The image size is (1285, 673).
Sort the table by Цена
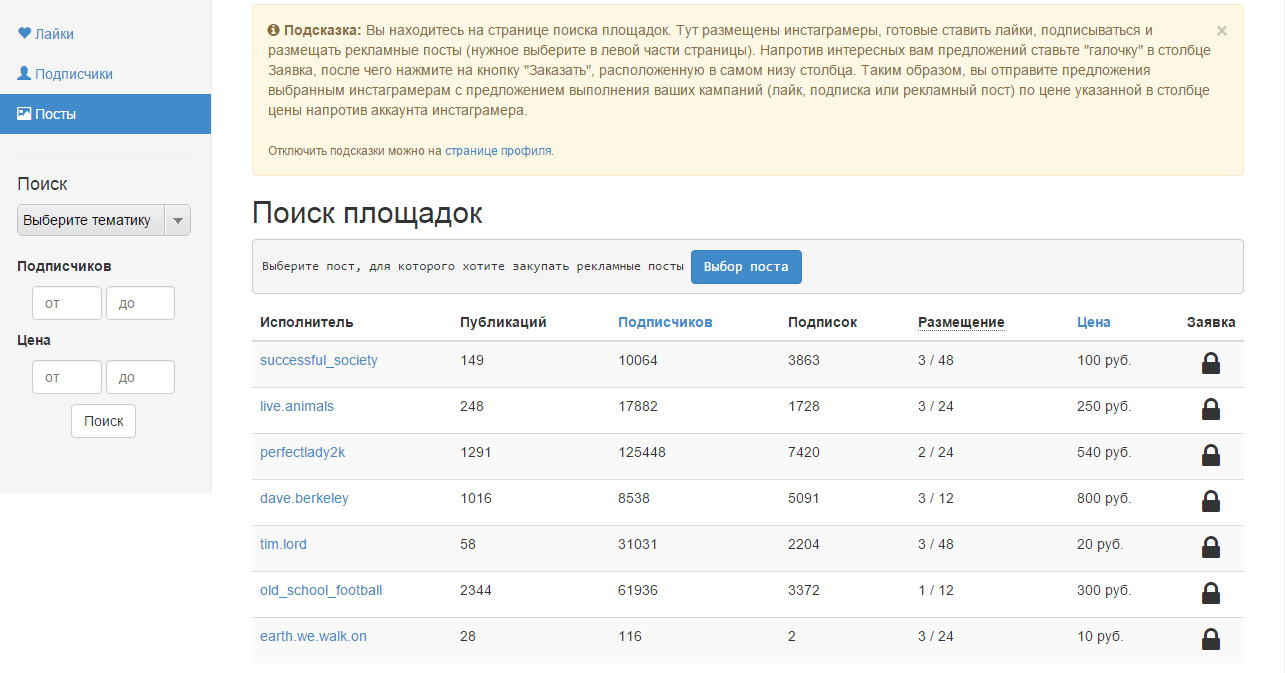(1093, 322)
